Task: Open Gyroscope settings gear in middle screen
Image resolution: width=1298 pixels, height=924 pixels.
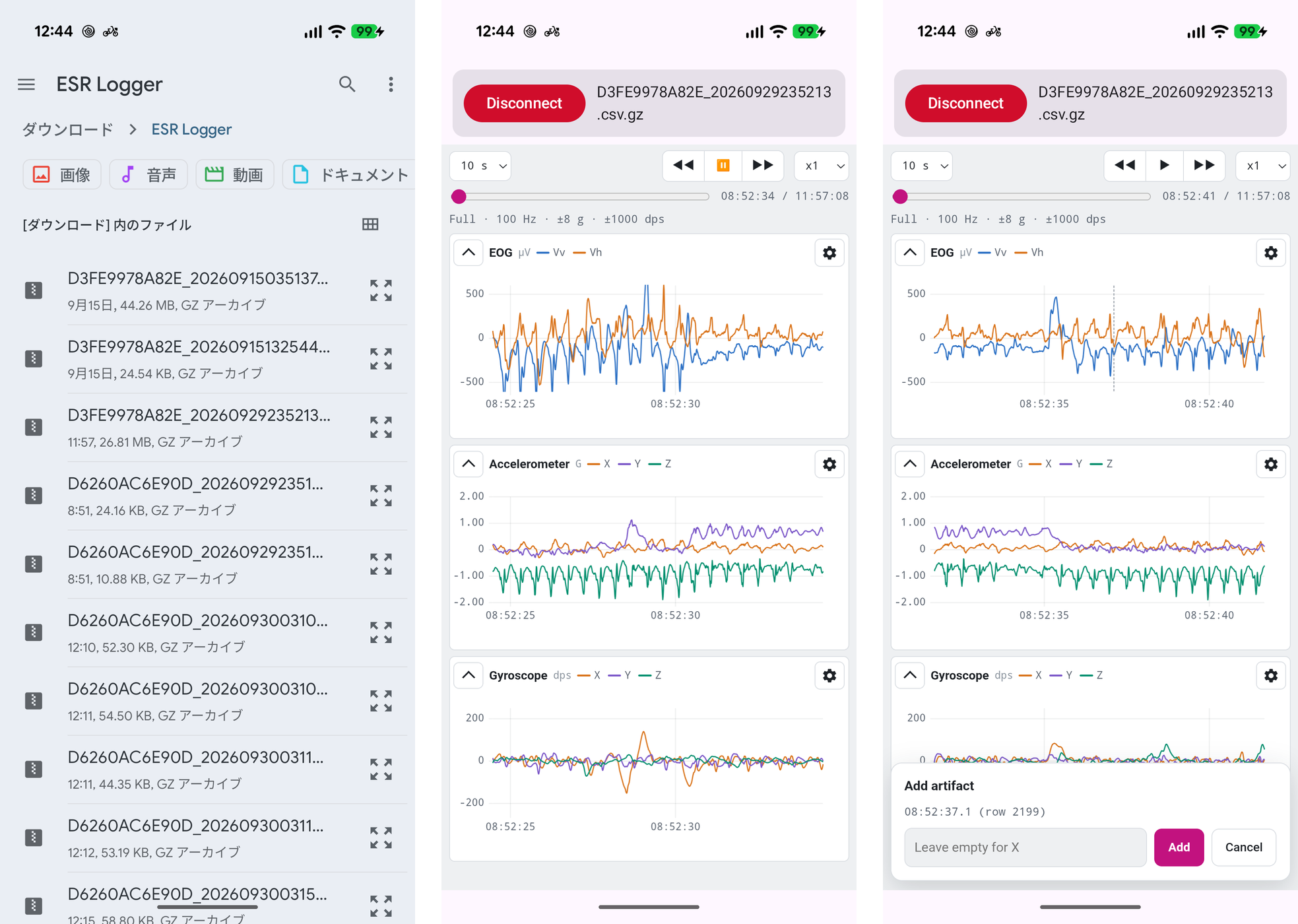Action: (x=829, y=675)
